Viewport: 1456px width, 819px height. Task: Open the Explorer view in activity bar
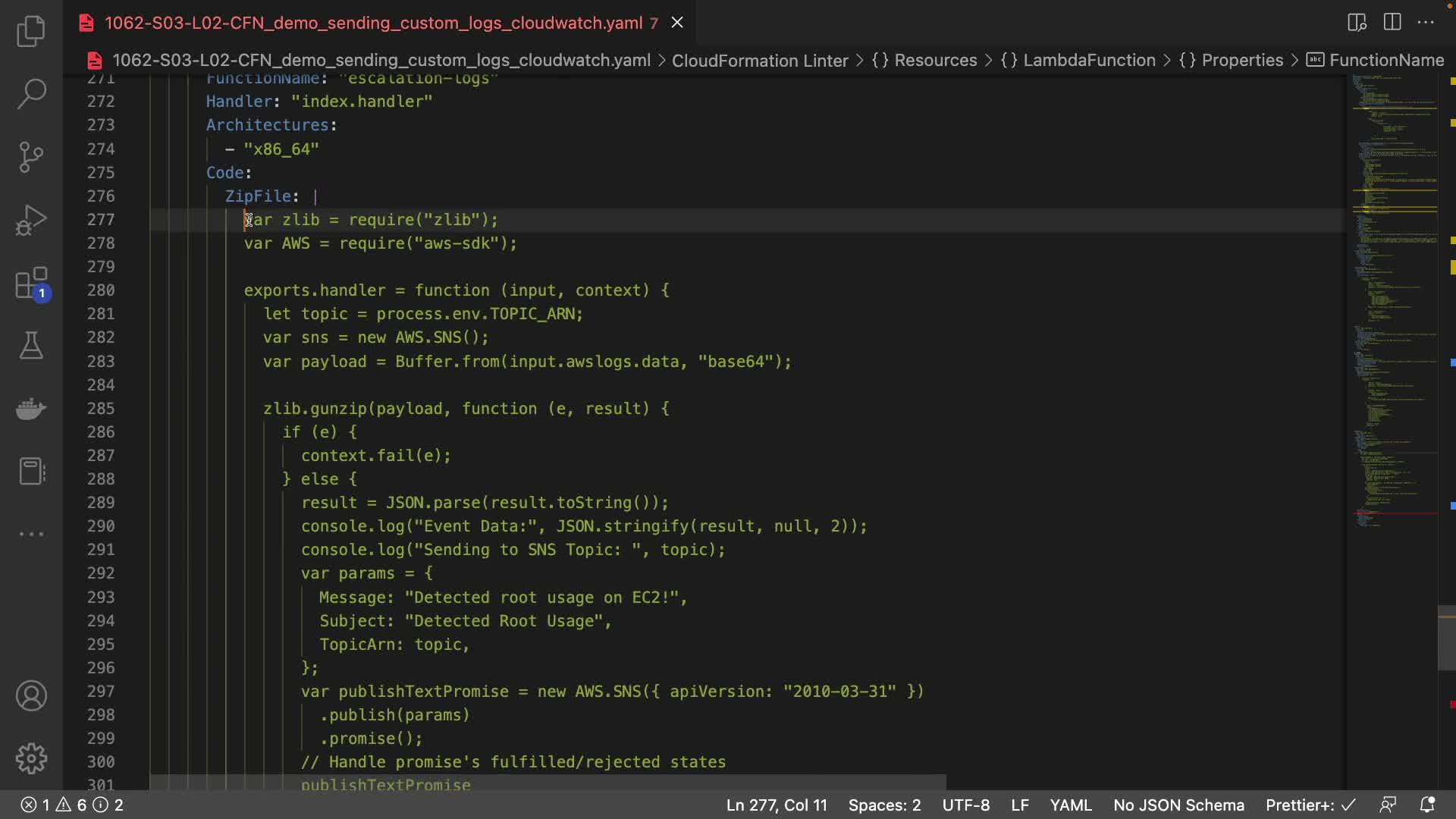[31, 31]
